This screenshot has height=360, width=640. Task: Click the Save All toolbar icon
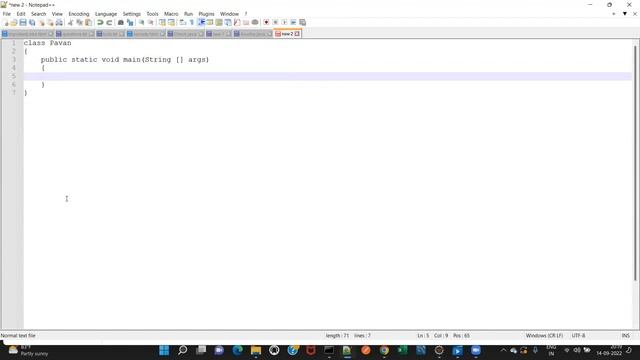point(32,22)
